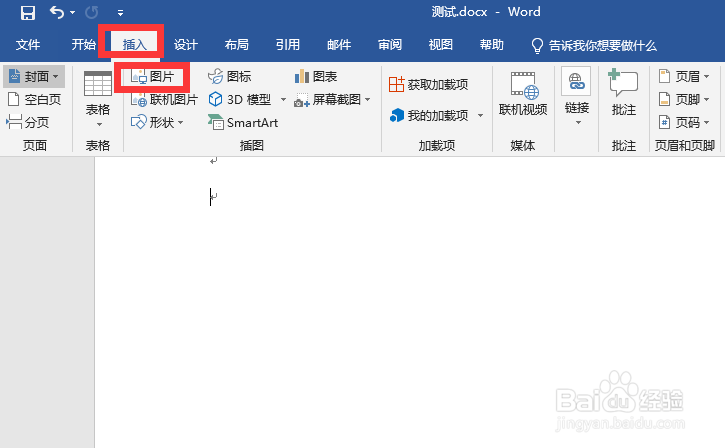Open the 形状 shapes gallery

[x=157, y=123]
